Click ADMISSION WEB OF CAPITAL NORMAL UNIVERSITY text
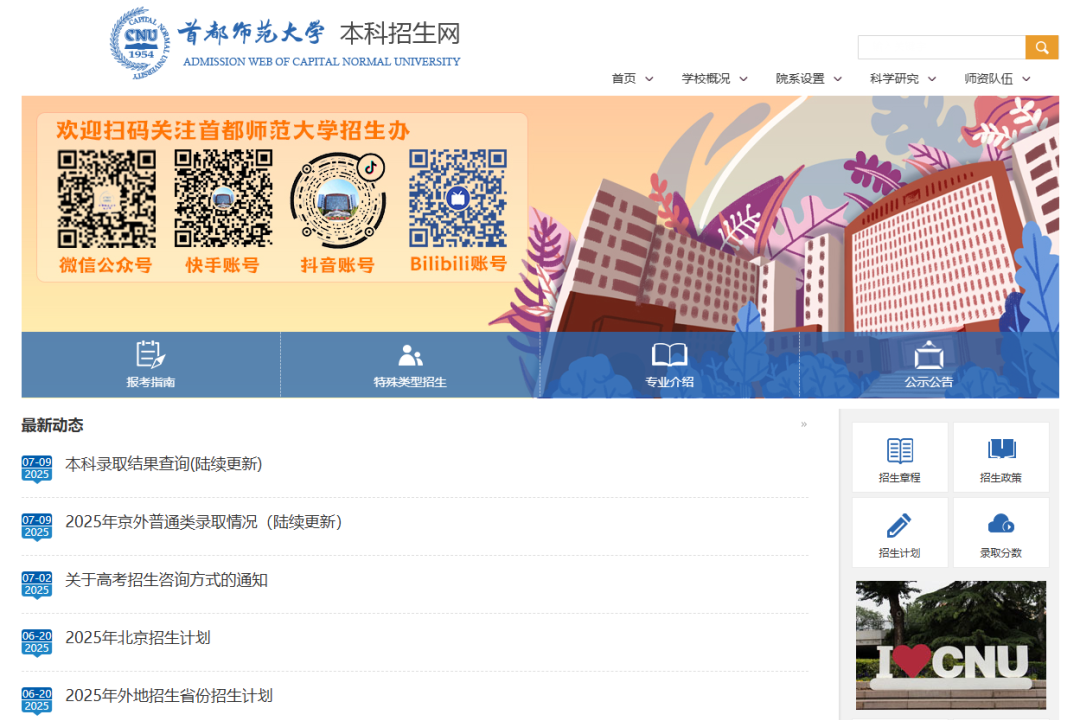 [322, 61]
